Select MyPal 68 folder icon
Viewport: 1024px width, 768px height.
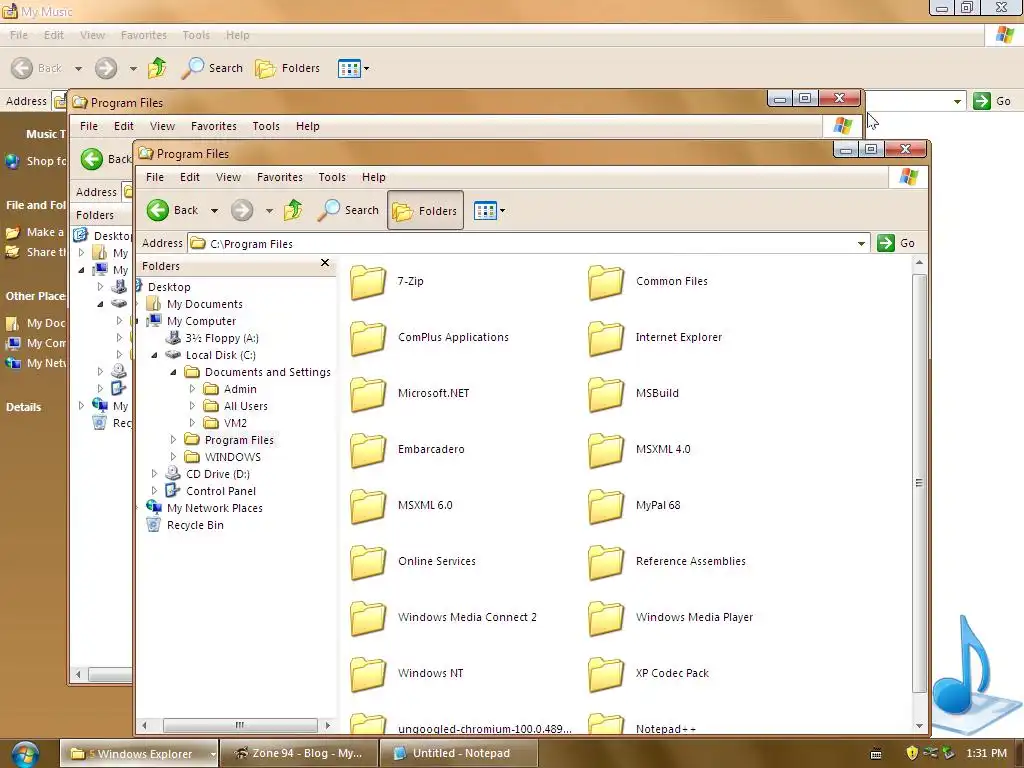click(x=605, y=506)
